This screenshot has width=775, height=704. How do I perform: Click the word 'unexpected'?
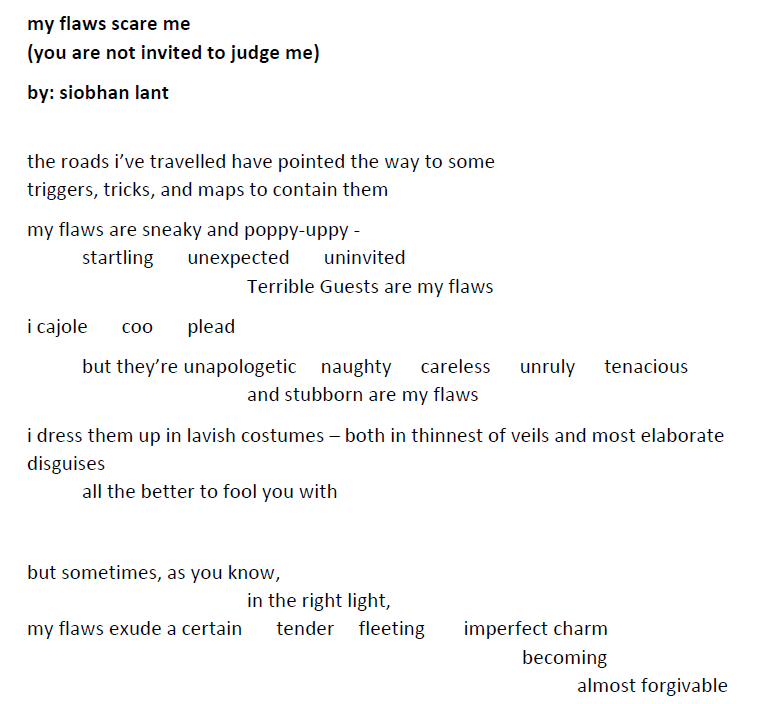pyautogui.click(x=238, y=259)
